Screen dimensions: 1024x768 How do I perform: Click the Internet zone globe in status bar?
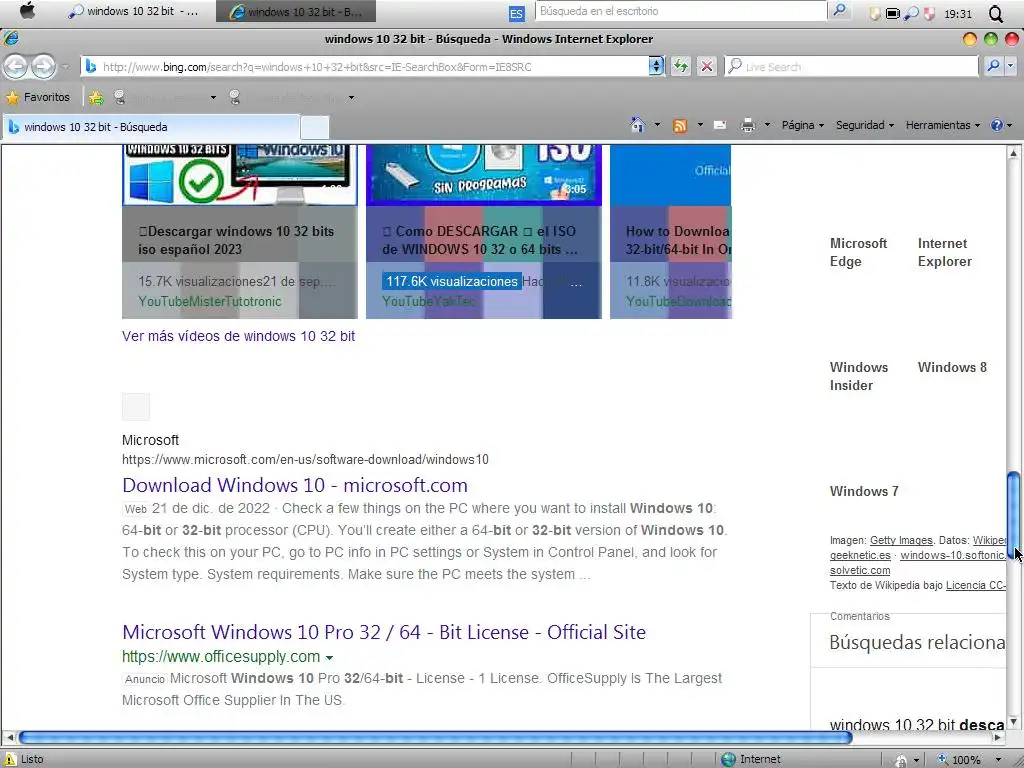pyautogui.click(x=728, y=760)
